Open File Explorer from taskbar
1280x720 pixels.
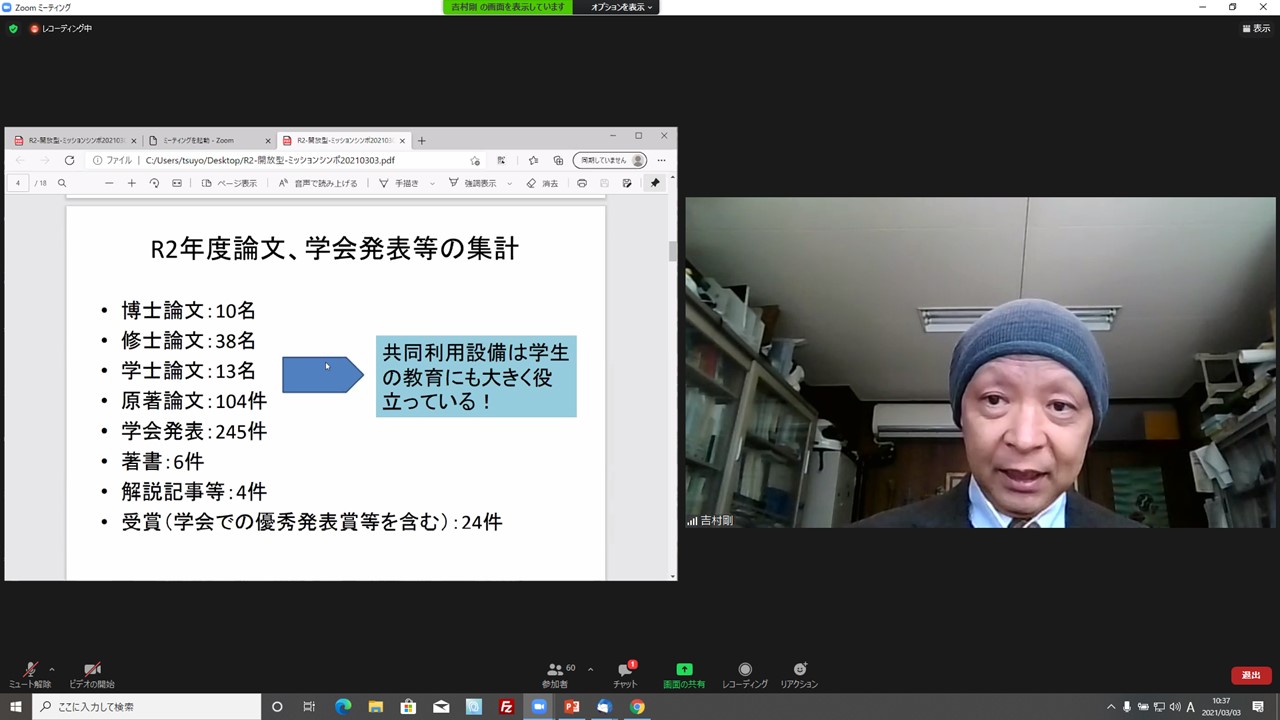tap(375, 706)
